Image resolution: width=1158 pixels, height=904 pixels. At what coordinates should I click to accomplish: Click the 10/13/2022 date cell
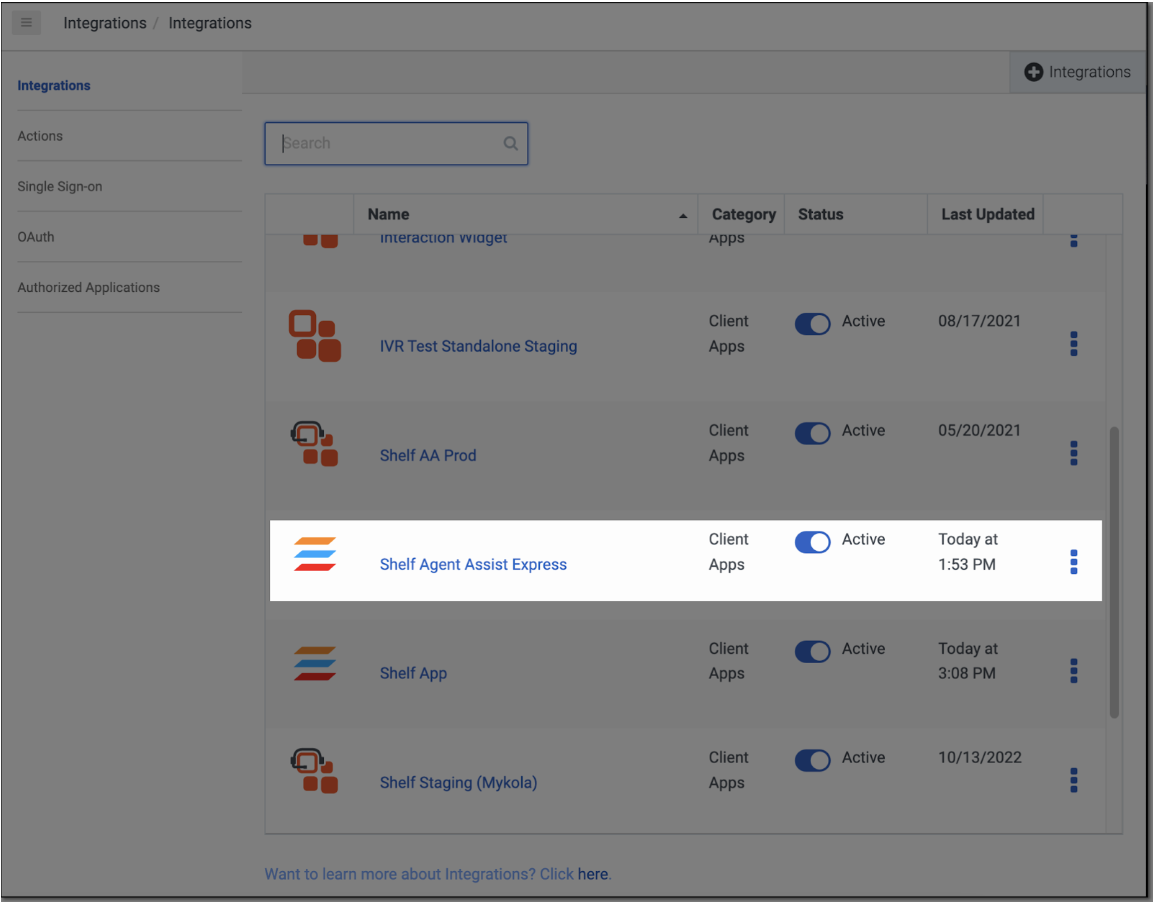980,758
